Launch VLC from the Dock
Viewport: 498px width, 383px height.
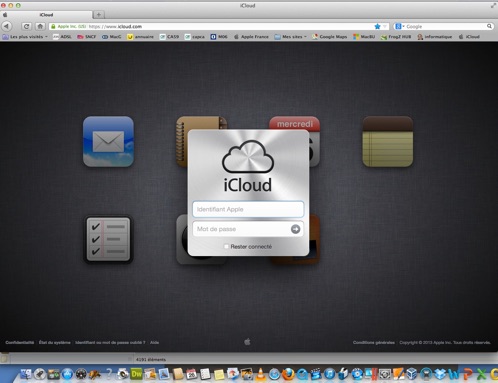point(261,374)
